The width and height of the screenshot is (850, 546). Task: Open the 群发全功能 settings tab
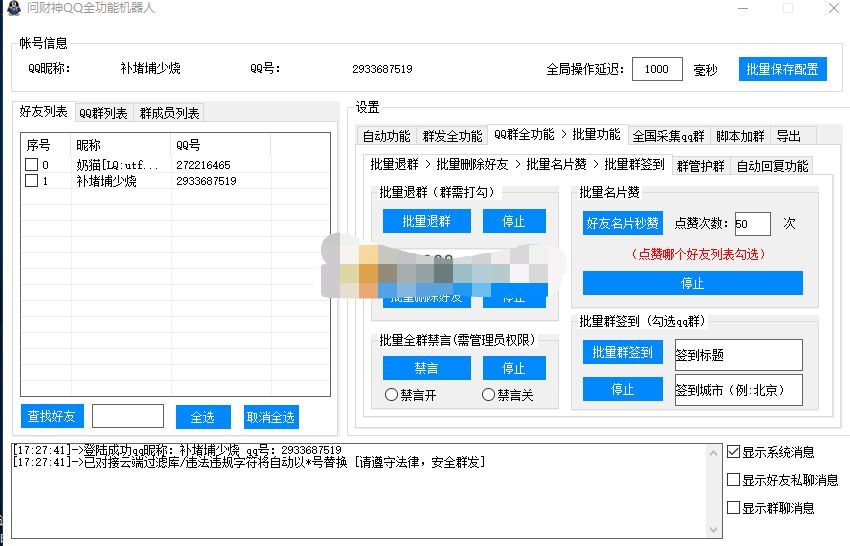tap(452, 136)
